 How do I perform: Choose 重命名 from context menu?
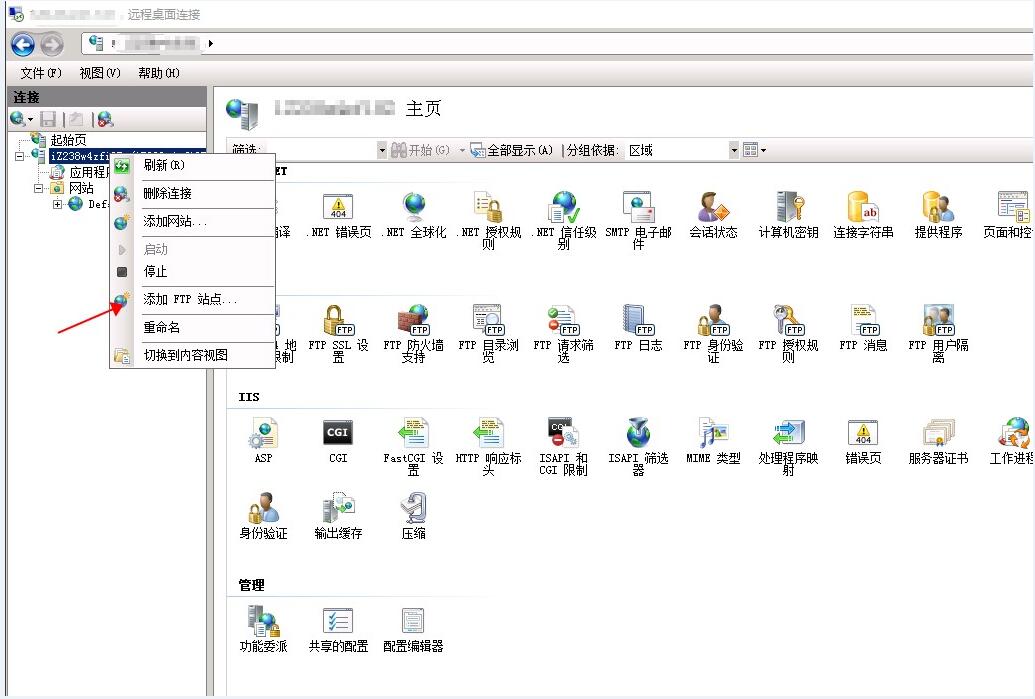[x=192, y=327]
